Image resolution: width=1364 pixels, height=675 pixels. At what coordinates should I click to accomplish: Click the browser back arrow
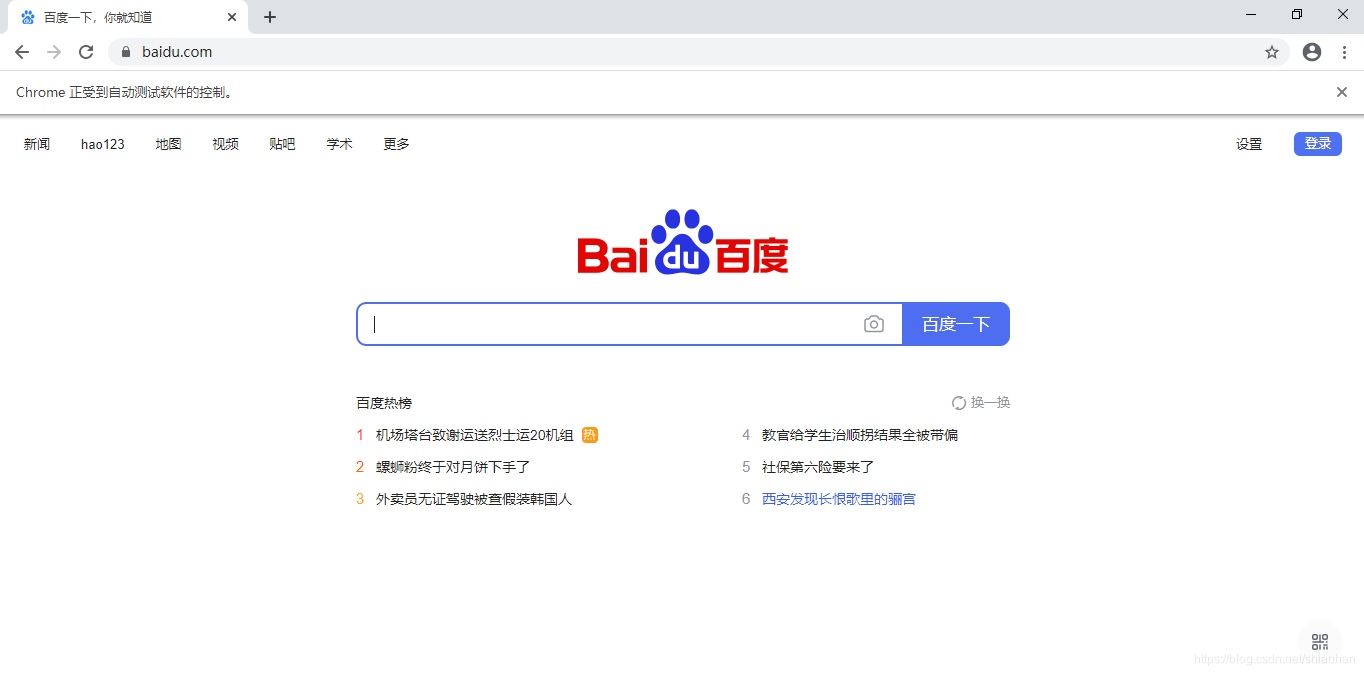[22, 52]
